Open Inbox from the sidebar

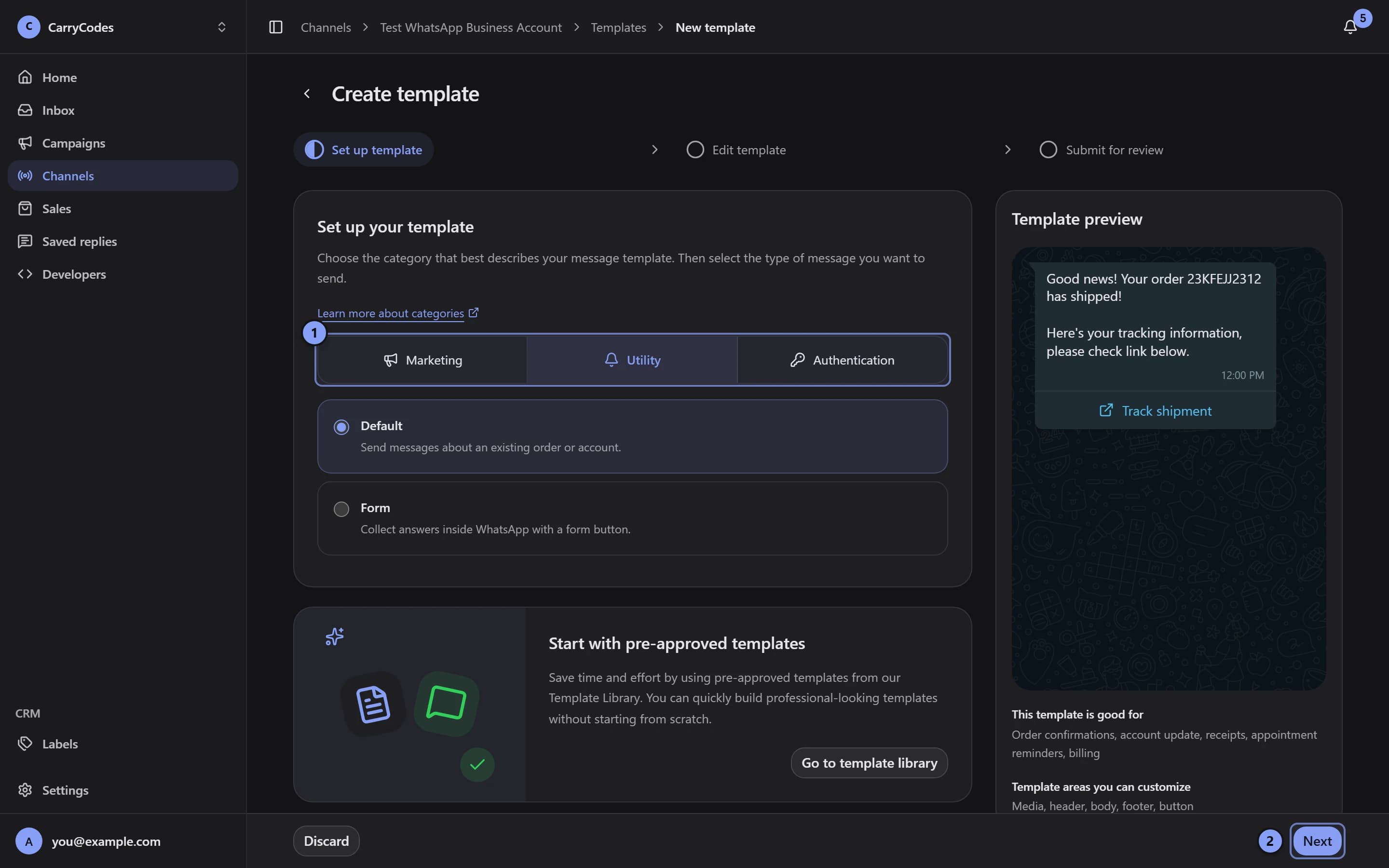tap(123, 109)
